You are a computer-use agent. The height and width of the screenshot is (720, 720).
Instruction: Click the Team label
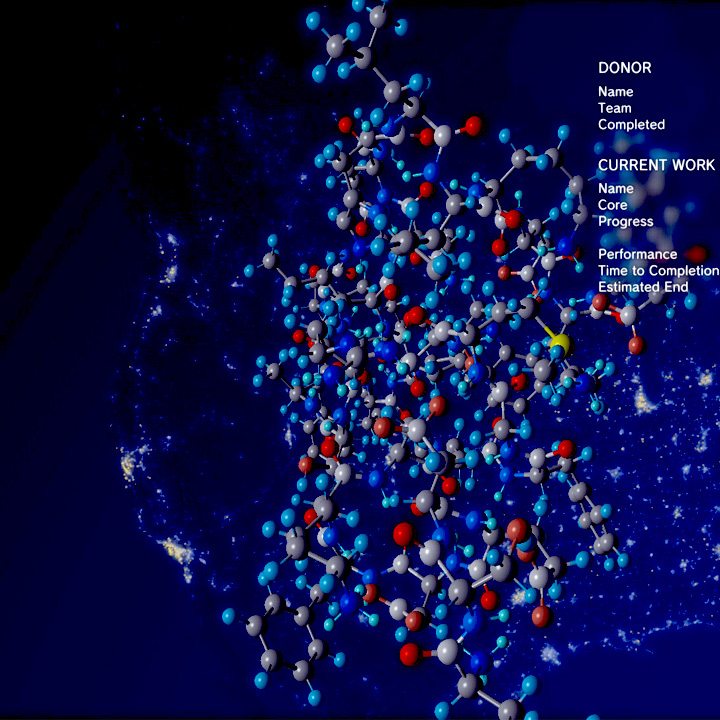point(614,108)
